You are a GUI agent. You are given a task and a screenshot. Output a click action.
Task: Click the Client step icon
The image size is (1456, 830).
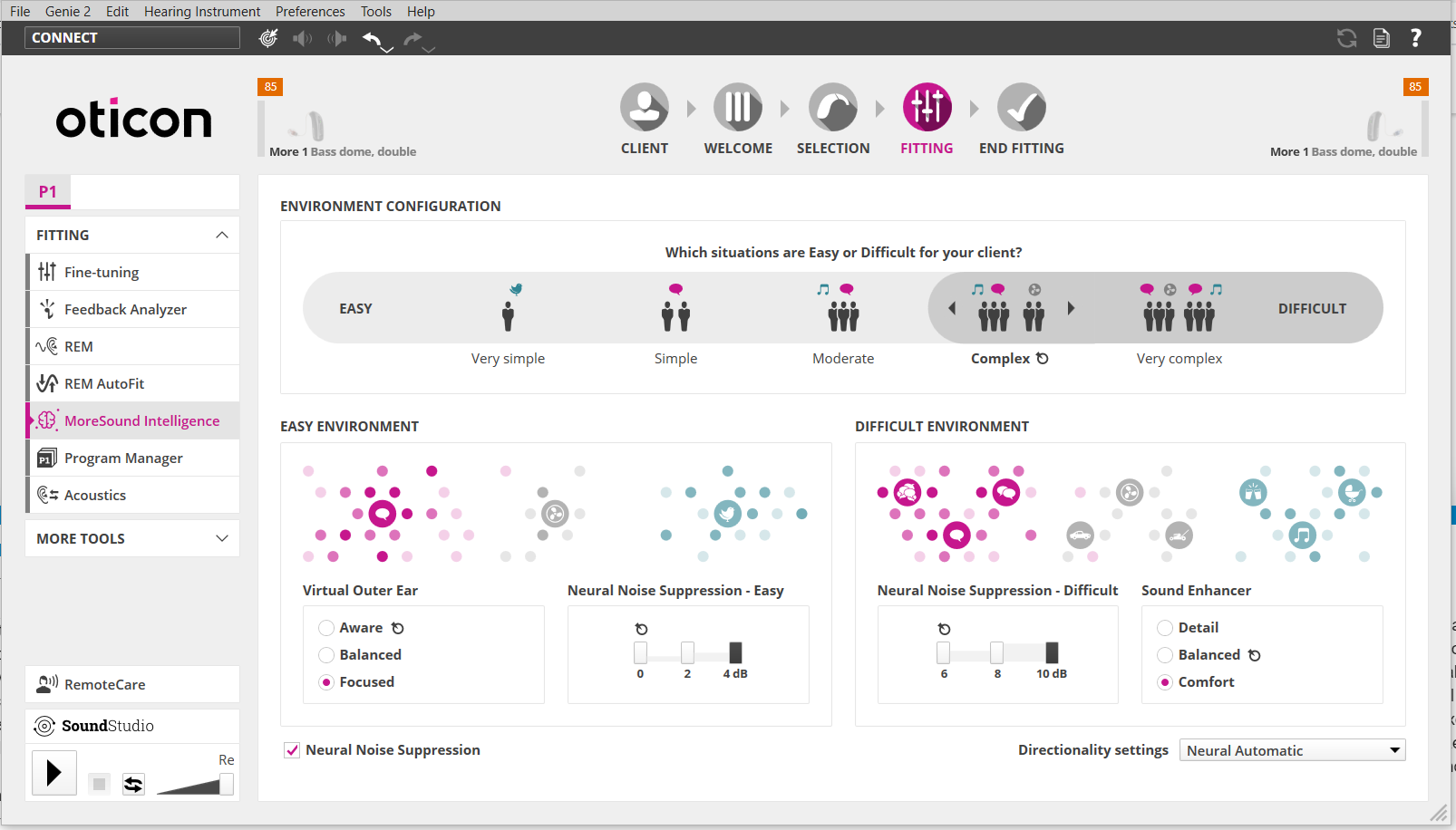[x=644, y=108]
